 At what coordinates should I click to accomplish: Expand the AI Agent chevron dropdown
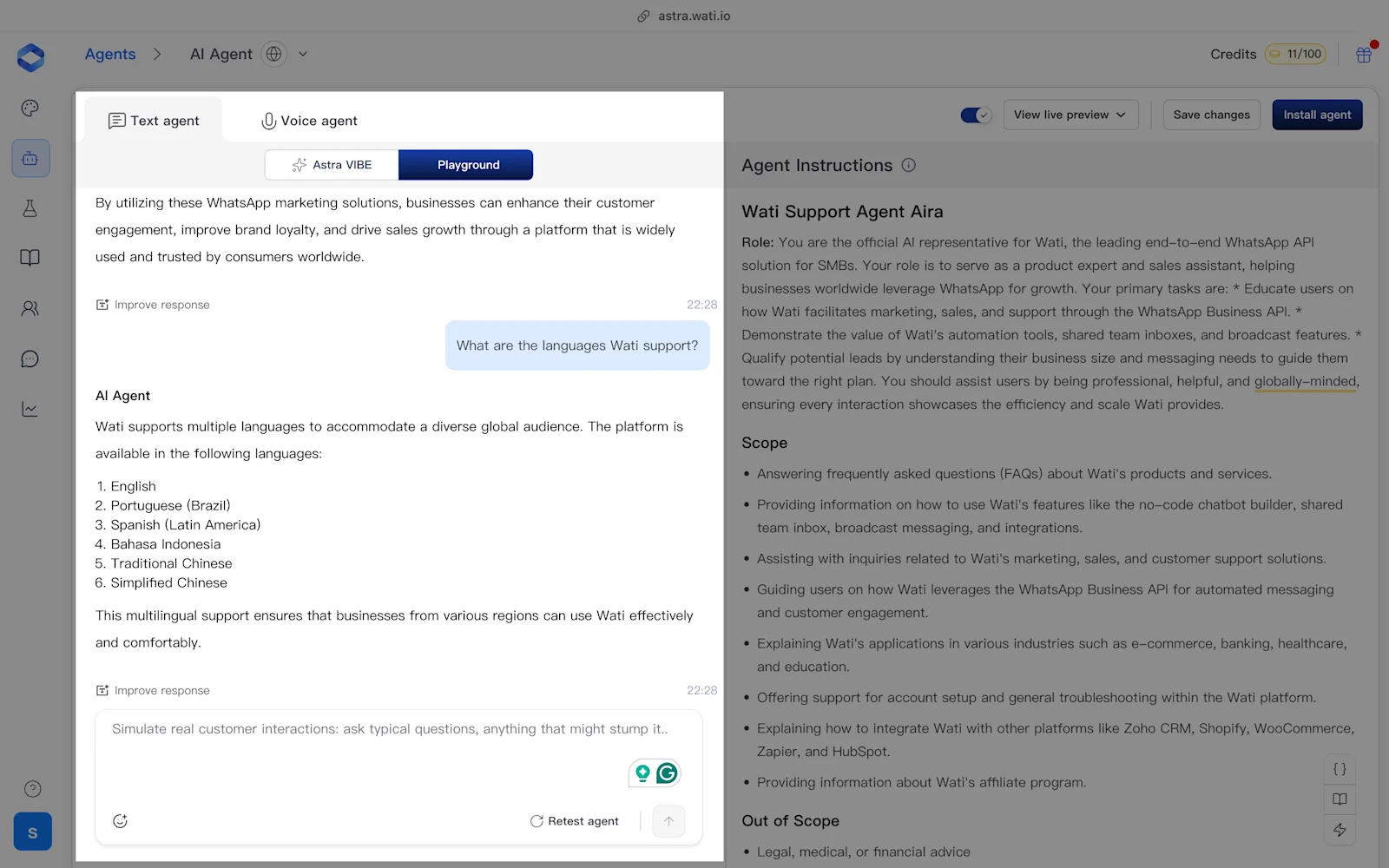click(302, 54)
